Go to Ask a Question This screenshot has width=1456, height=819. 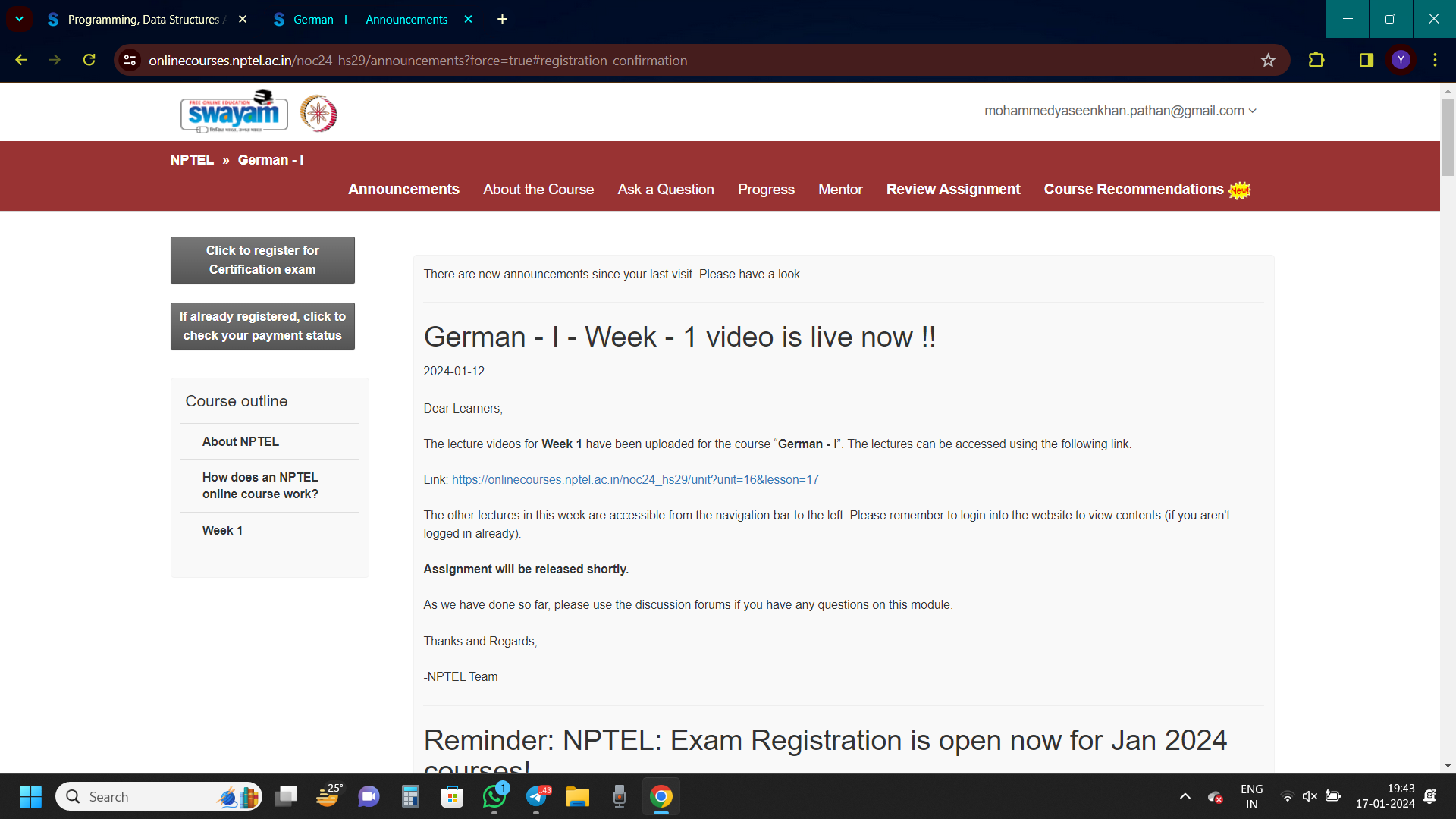666,190
